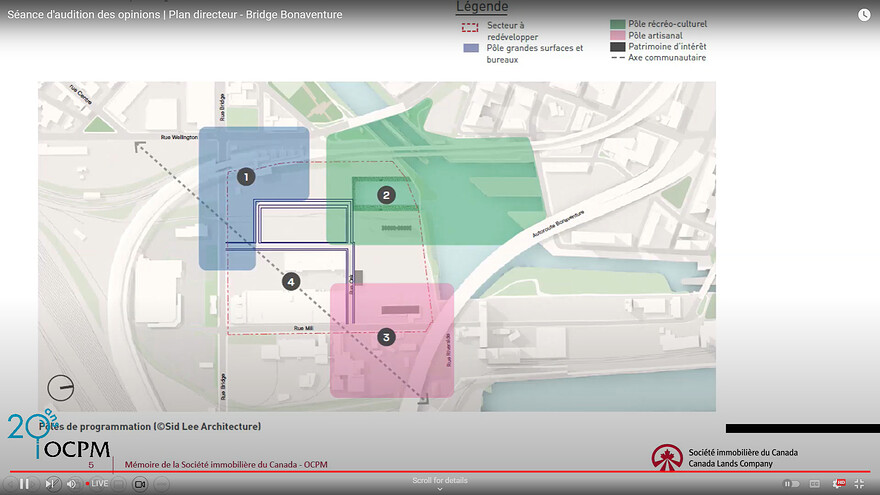Toggle closed captions (CC)

pos(816,484)
